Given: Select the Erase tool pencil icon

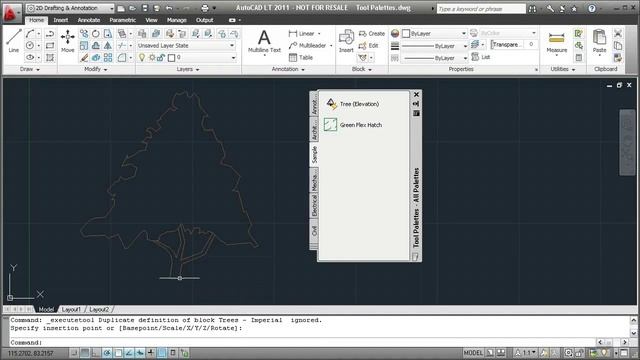Looking at the screenshot, I should 84,58.
